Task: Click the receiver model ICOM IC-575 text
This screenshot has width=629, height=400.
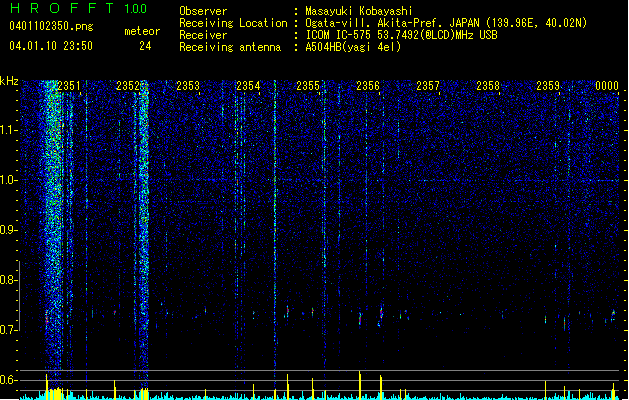Action: pos(338,35)
